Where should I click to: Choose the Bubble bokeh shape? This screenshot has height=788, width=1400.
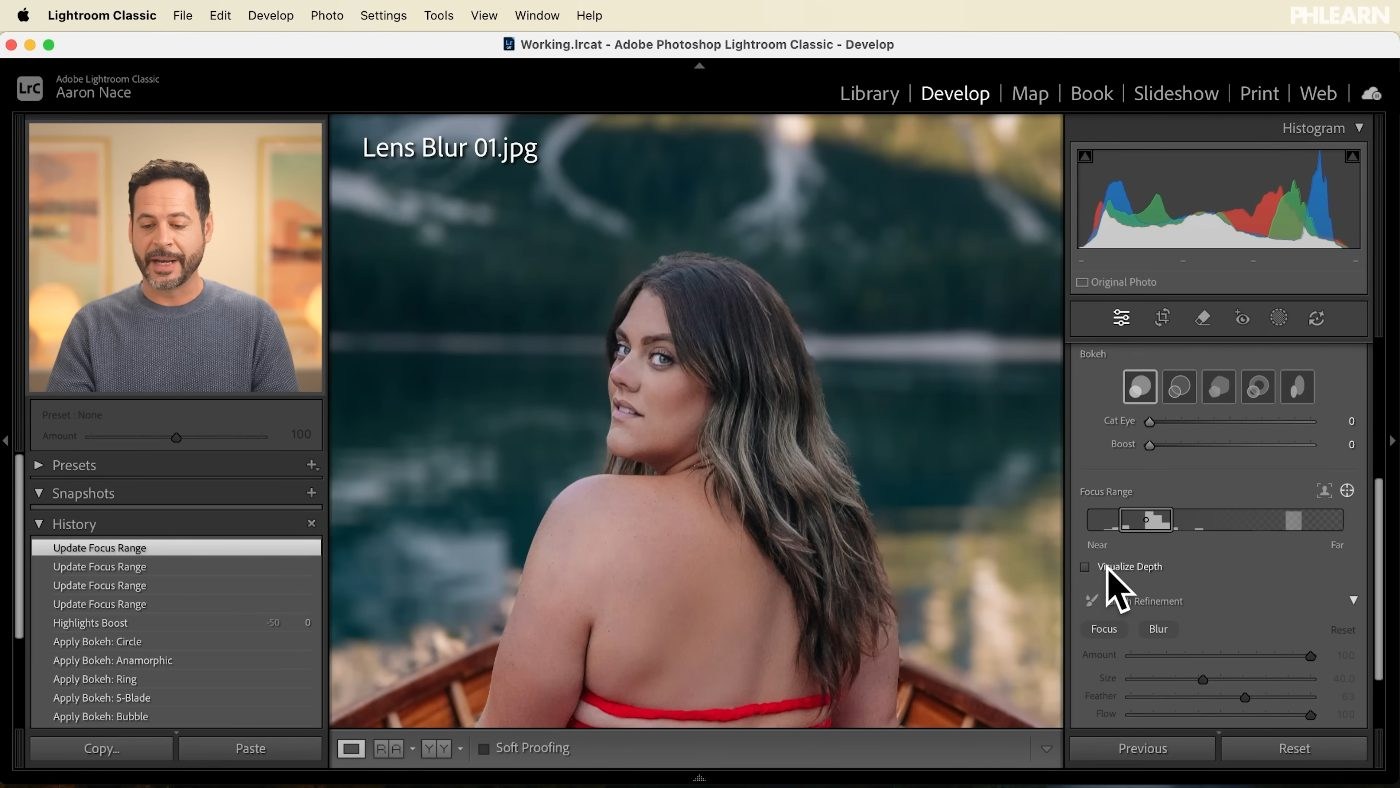1179,387
